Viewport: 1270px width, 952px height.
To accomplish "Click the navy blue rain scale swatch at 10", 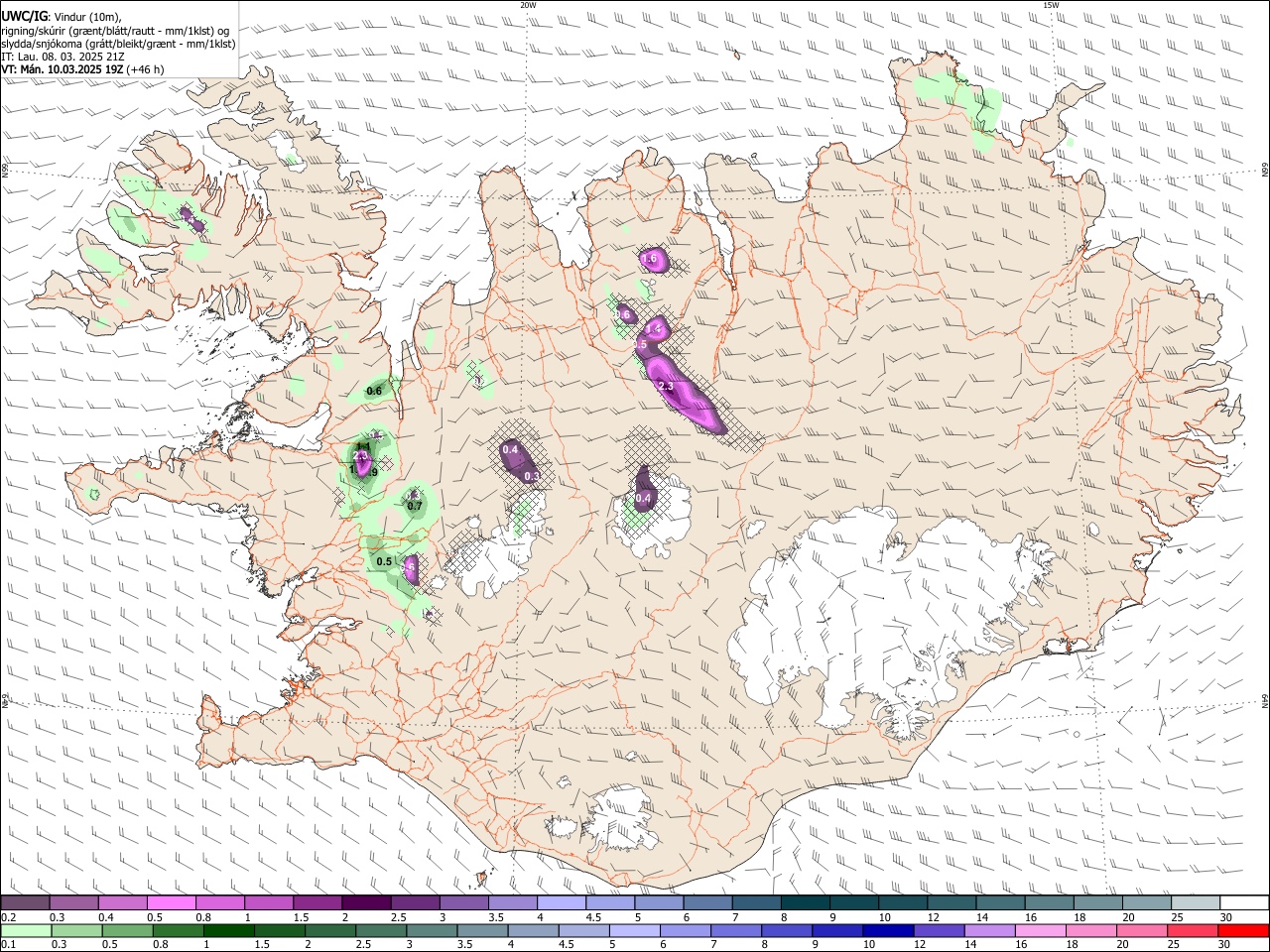I will coord(889,931).
